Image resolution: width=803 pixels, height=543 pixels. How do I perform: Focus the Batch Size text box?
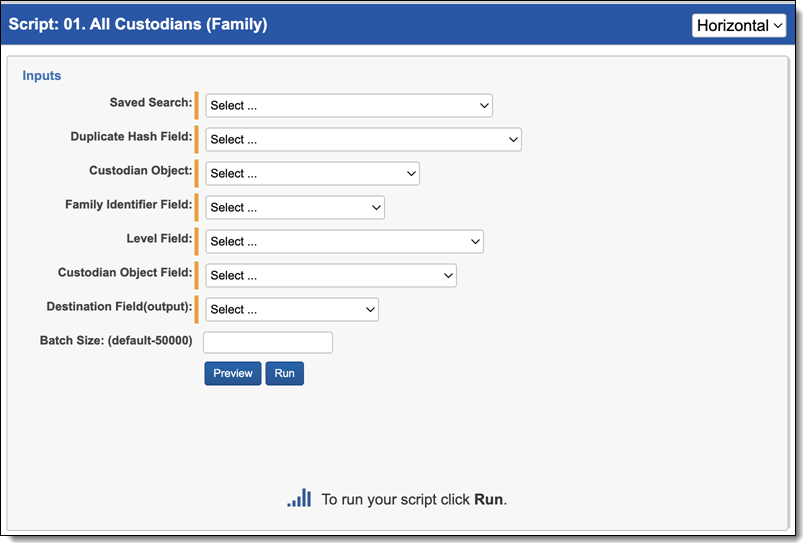[268, 343]
